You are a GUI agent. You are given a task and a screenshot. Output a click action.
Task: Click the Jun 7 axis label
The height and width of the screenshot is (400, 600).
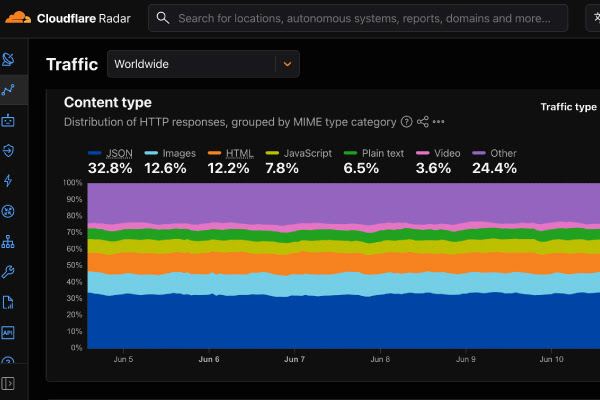[x=294, y=359]
